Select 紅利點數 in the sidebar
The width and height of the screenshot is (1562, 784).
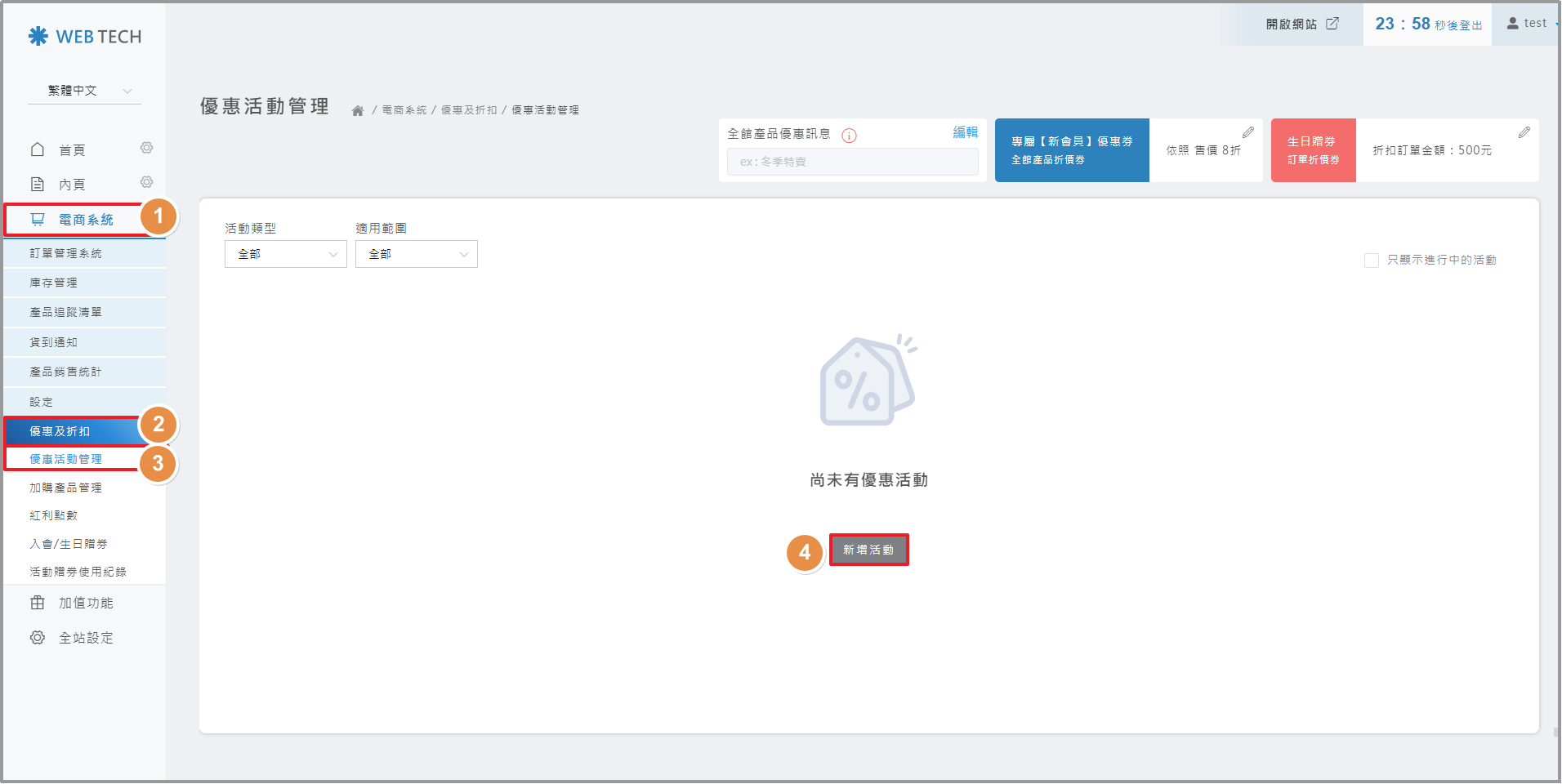54,516
